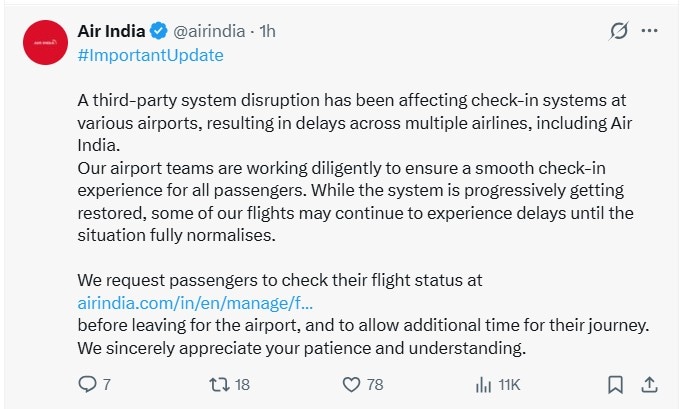
Task: Click the blue verified badge
Action: [158, 31]
